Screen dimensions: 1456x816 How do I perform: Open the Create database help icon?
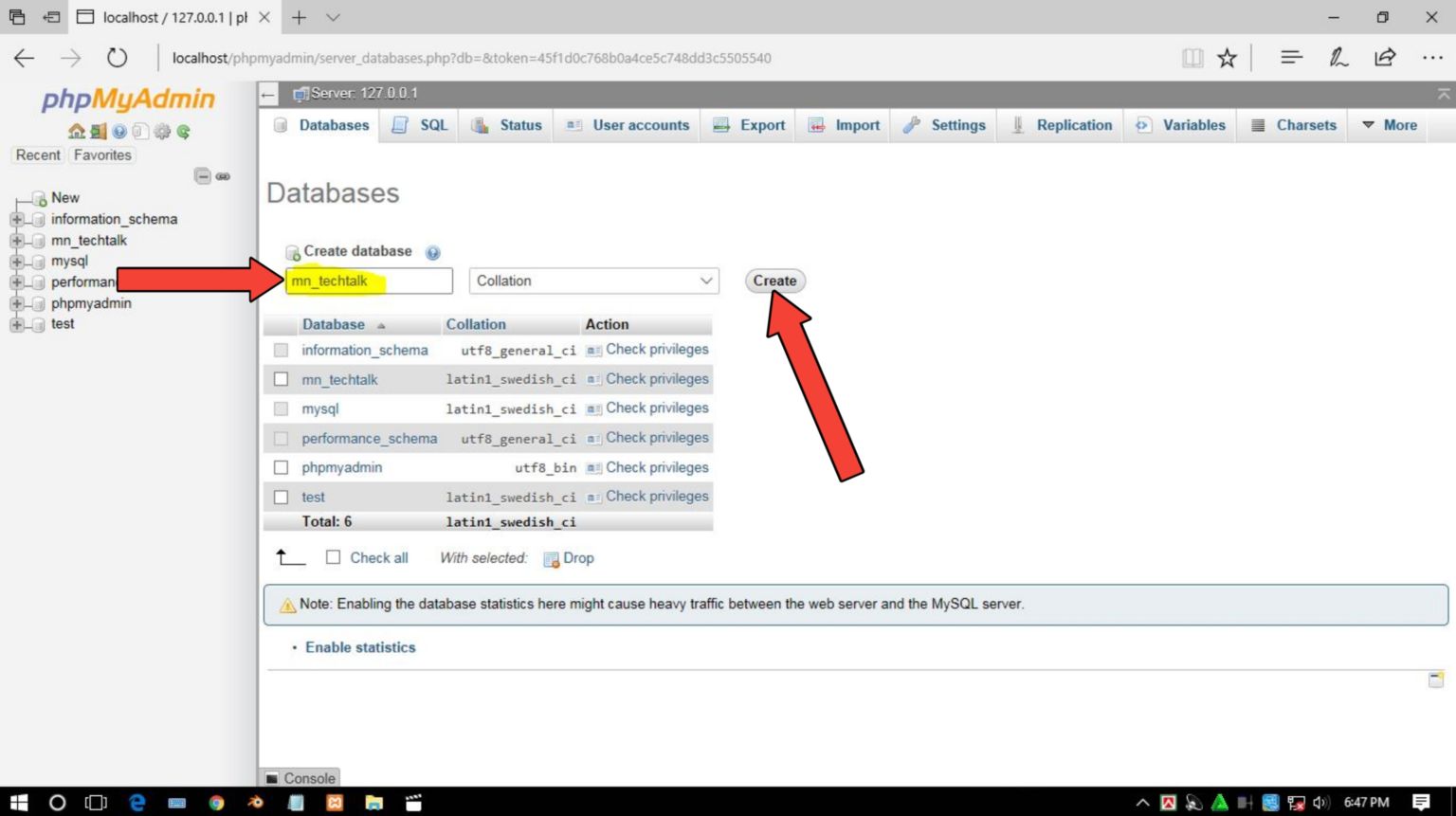[432, 252]
